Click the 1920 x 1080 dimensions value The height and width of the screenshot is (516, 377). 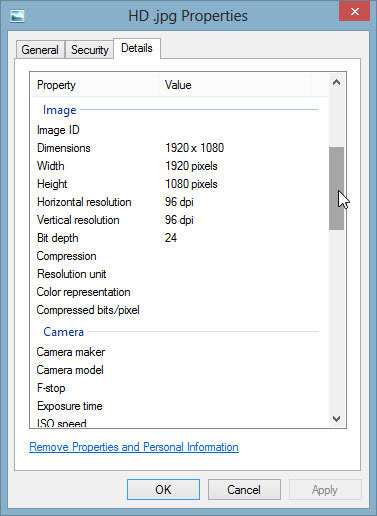195,148
